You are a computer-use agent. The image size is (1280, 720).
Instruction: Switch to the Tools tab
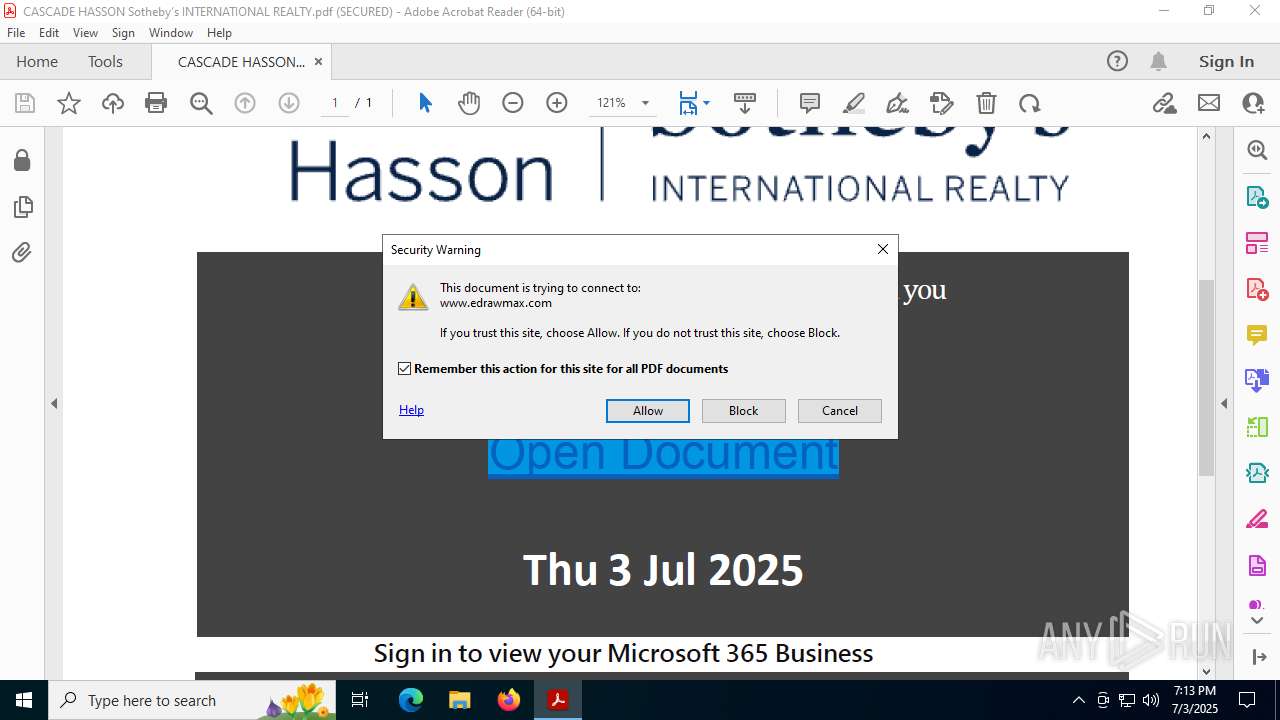click(105, 61)
